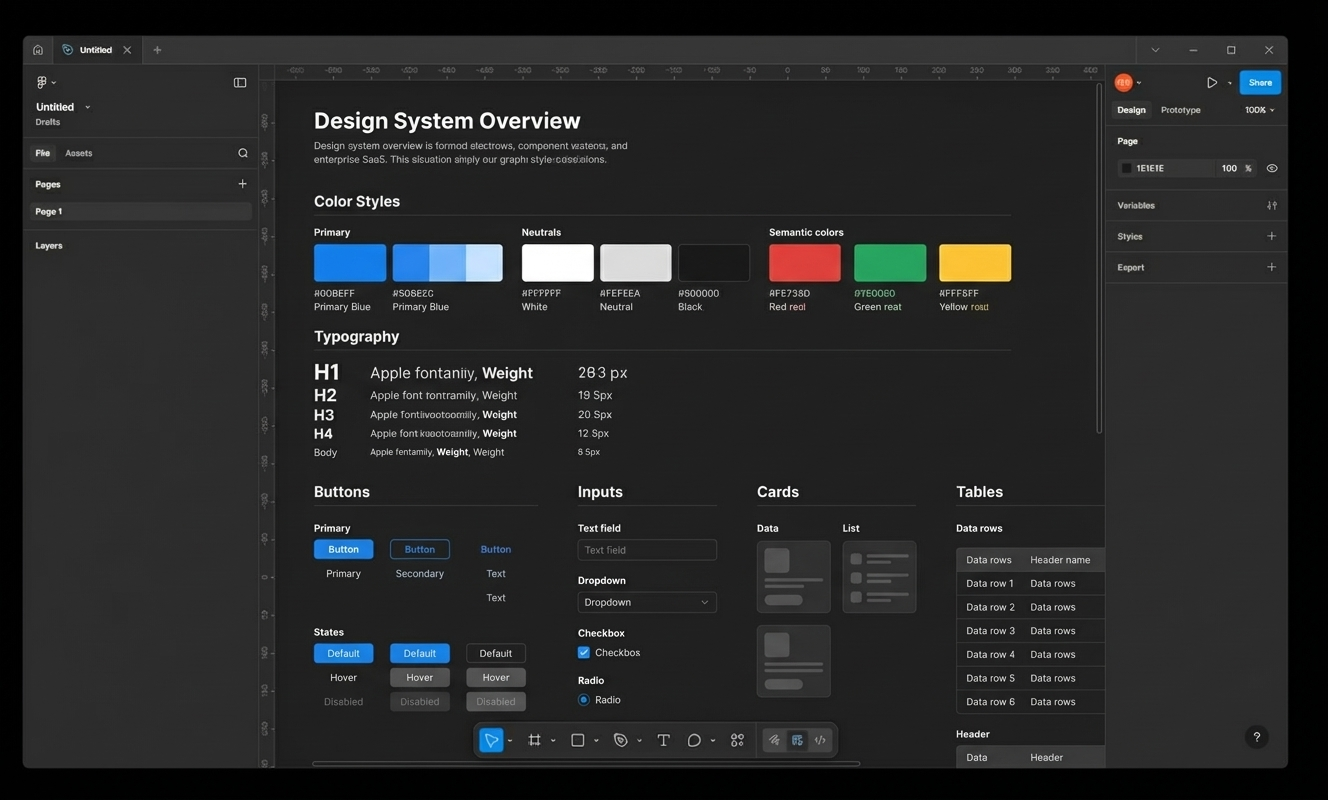Viewport: 1328px width, 800px height.
Task: Select the Comment tool
Action: coord(694,741)
